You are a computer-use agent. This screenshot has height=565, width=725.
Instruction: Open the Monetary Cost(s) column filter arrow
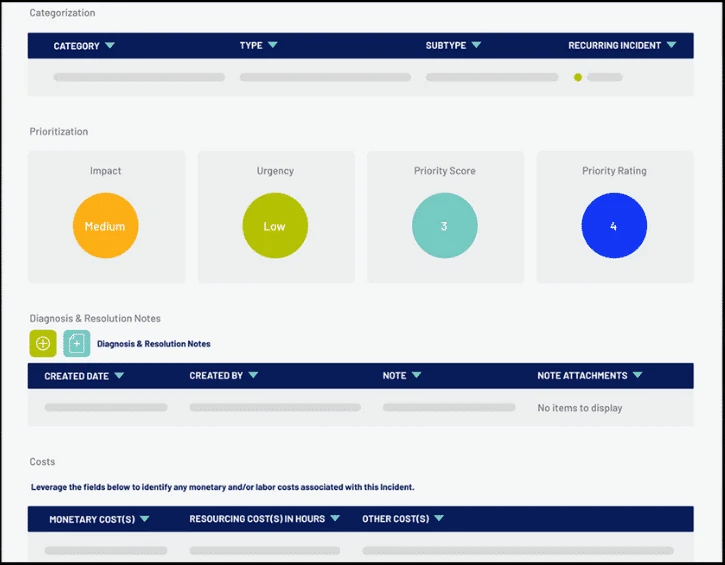(145, 519)
